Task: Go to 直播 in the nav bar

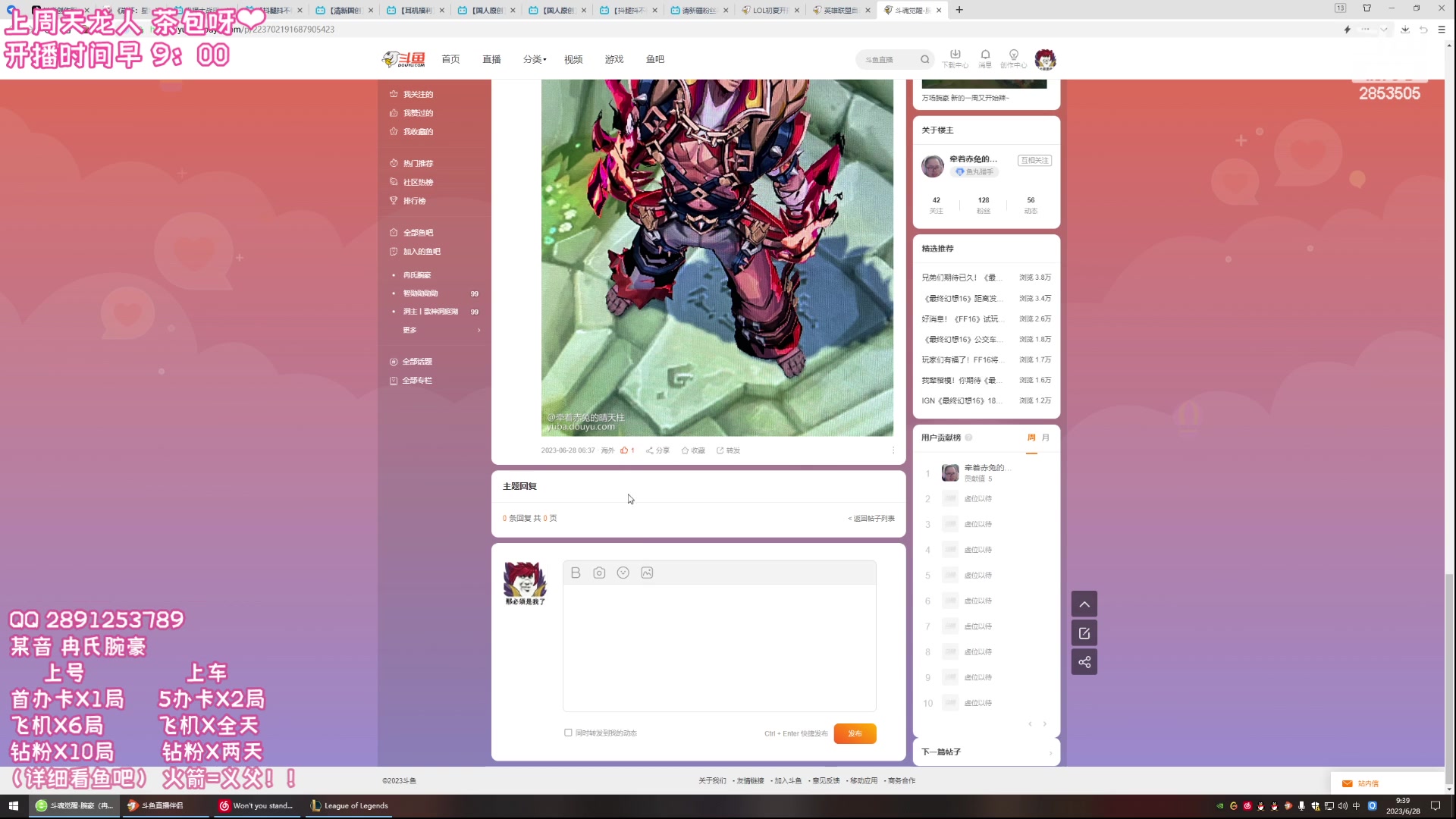Action: (x=491, y=59)
